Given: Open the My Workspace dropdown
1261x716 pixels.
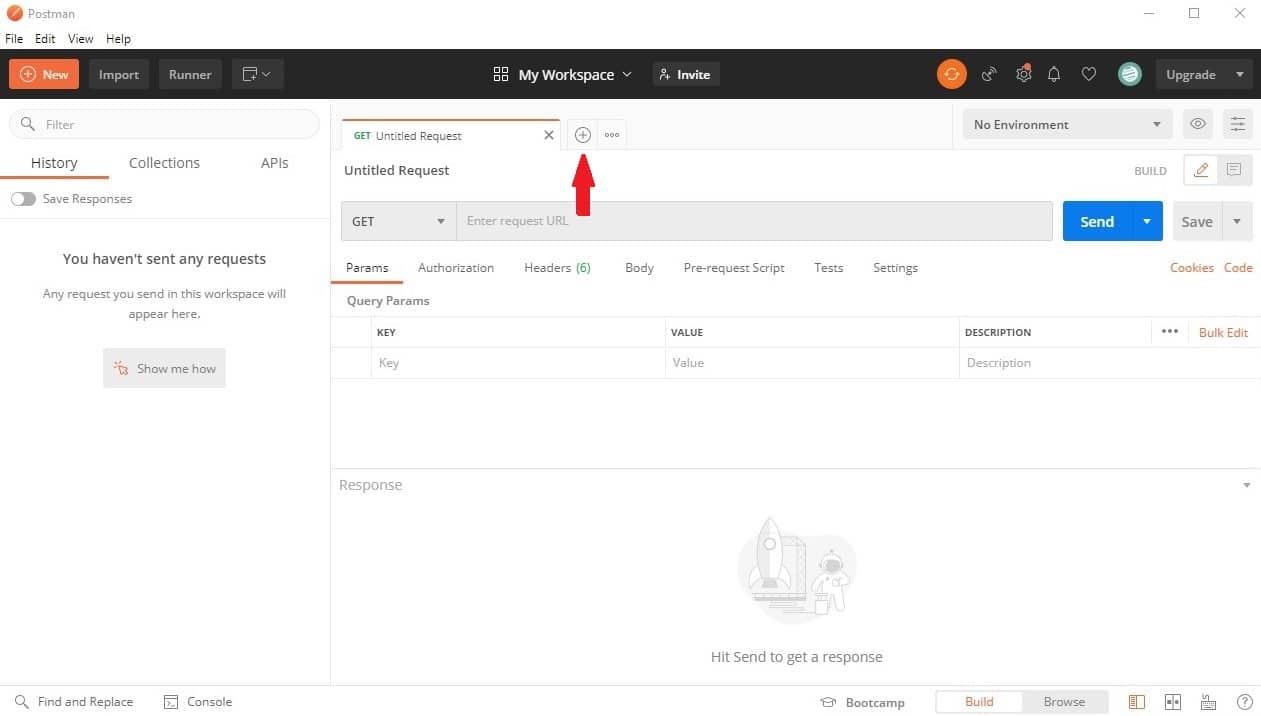Looking at the screenshot, I should (x=563, y=74).
